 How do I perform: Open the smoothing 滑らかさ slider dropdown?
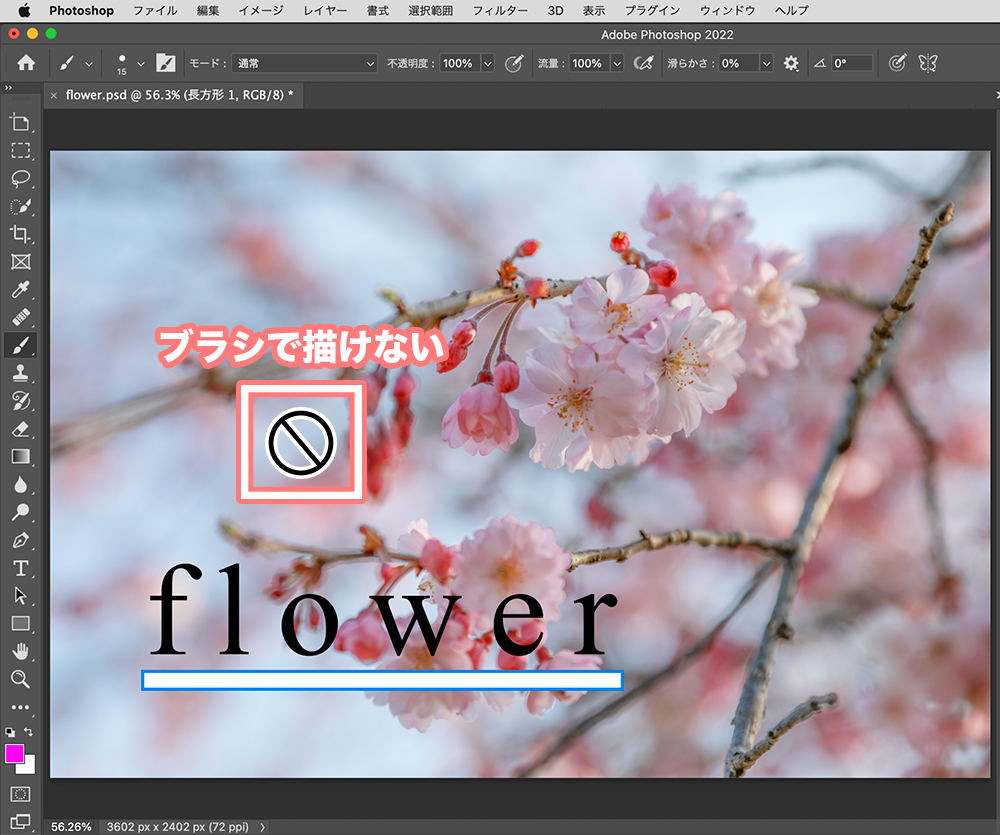pos(767,63)
